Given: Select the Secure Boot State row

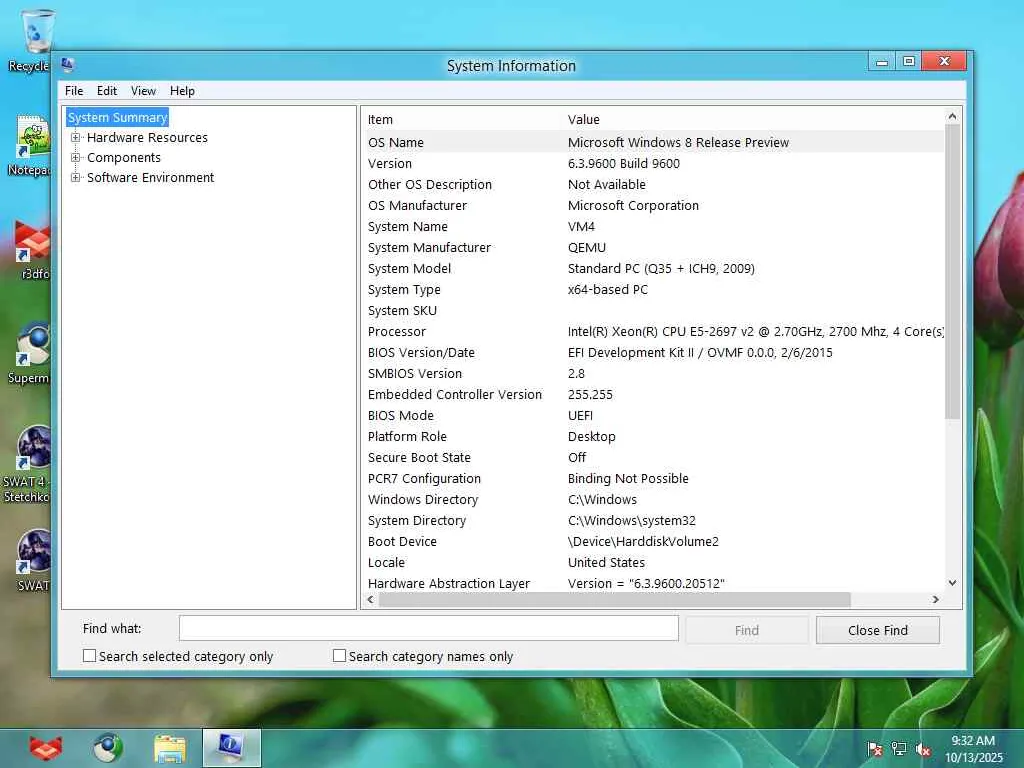Looking at the screenshot, I should tap(653, 457).
